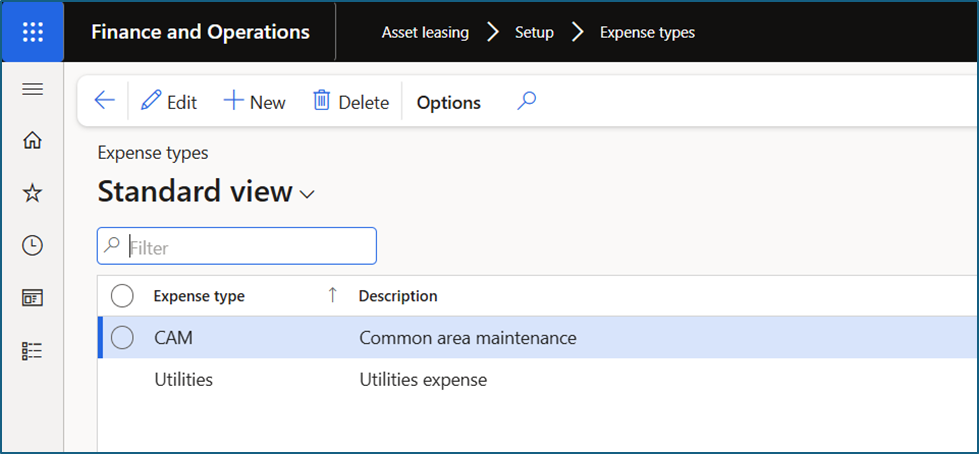Go to Home in sidebar
This screenshot has height=454, width=979.
pos(32,141)
